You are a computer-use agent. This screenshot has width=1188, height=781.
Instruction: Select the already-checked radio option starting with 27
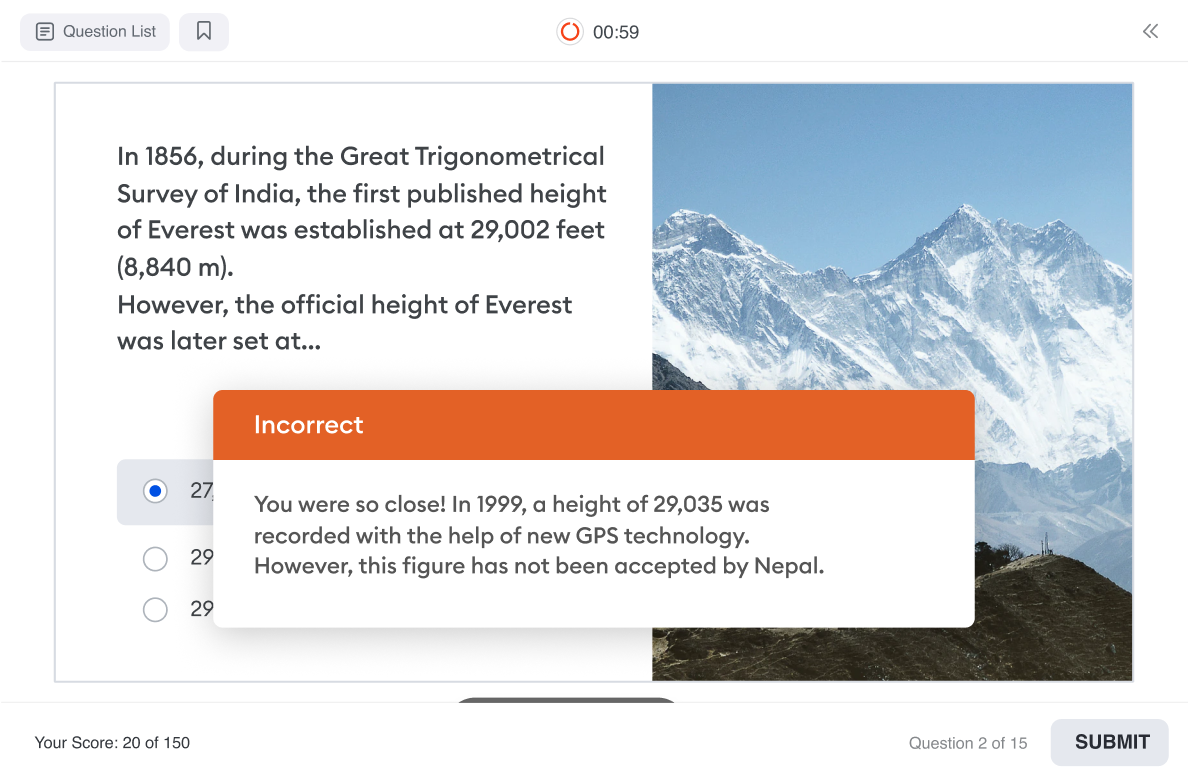point(155,491)
